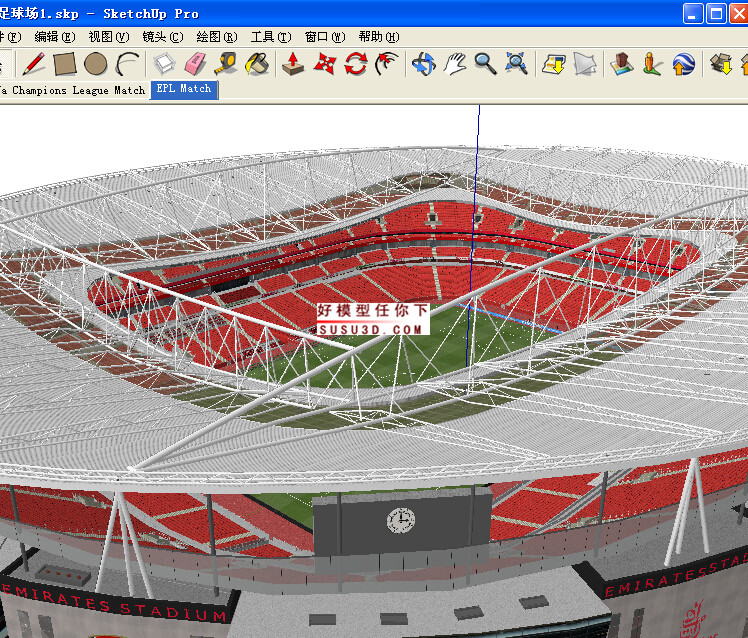Select the Arc tool
The width and height of the screenshot is (748, 638).
coord(127,63)
